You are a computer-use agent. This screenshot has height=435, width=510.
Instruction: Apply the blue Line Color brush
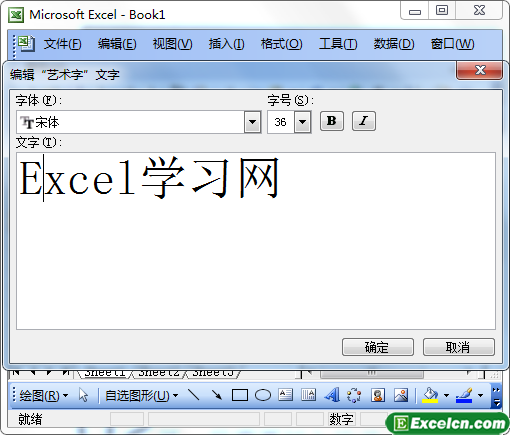(464, 395)
